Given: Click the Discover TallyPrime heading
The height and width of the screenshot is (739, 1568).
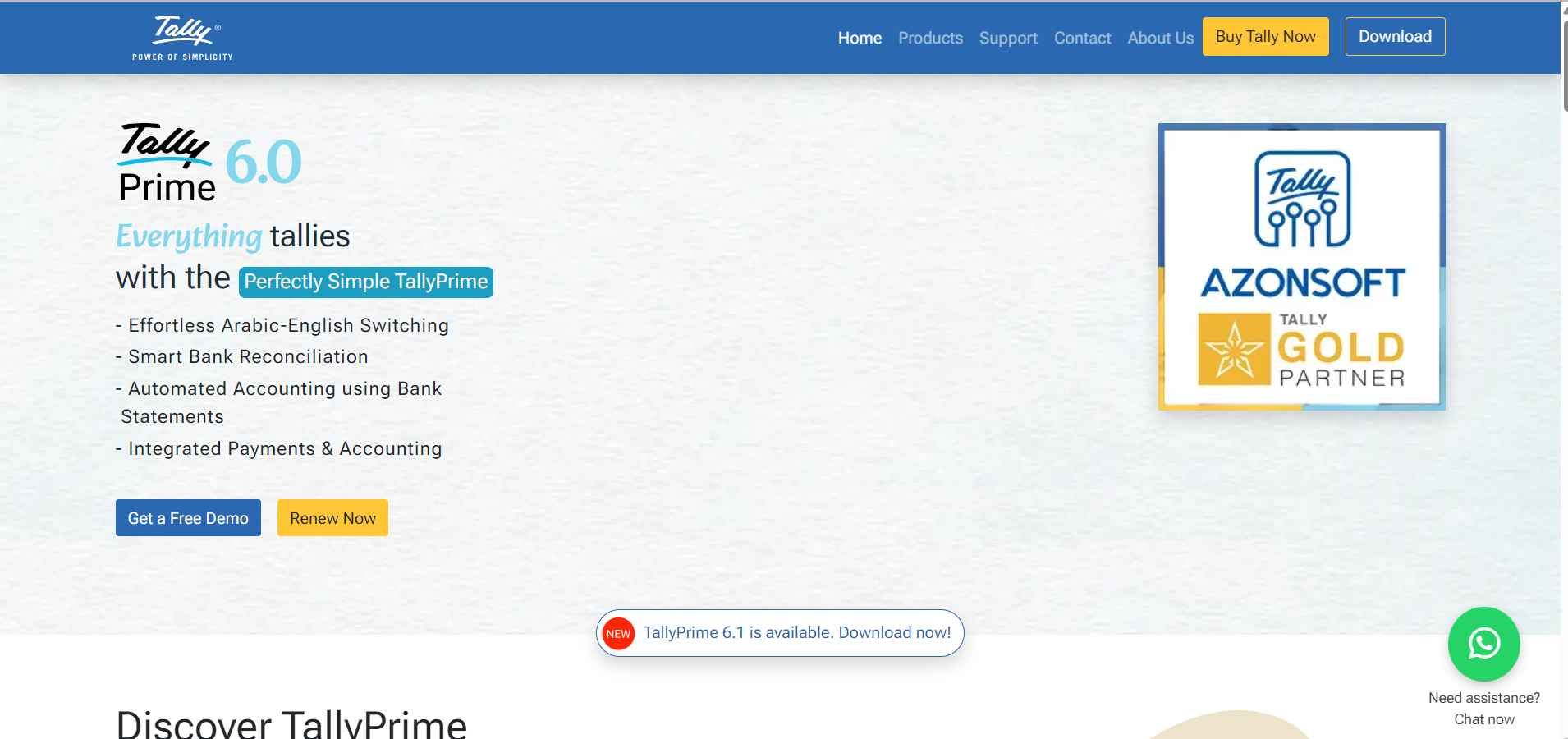Looking at the screenshot, I should pos(291,723).
